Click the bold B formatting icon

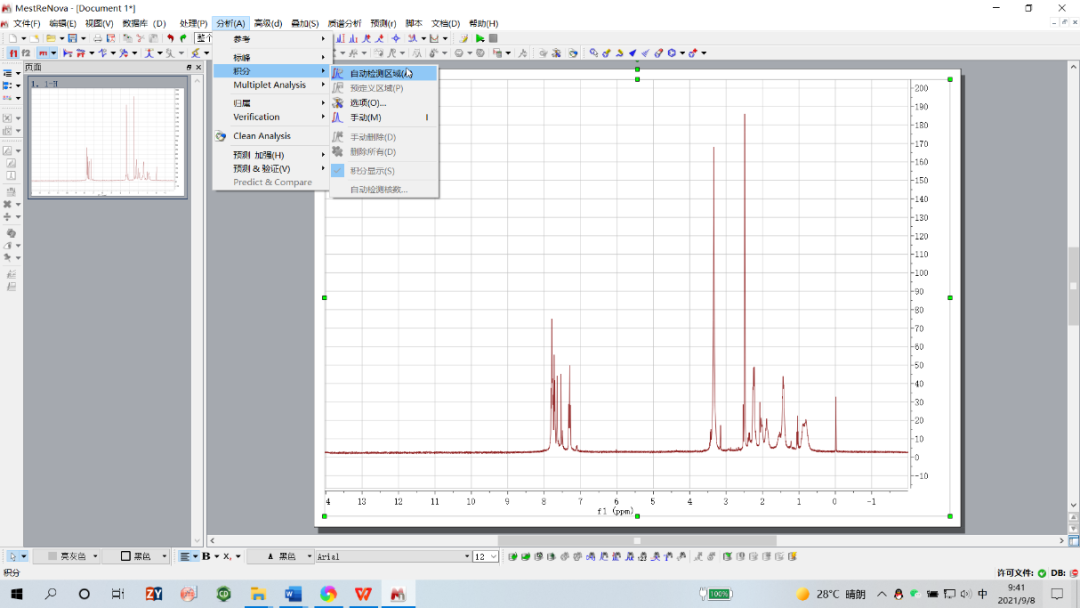pos(206,556)
